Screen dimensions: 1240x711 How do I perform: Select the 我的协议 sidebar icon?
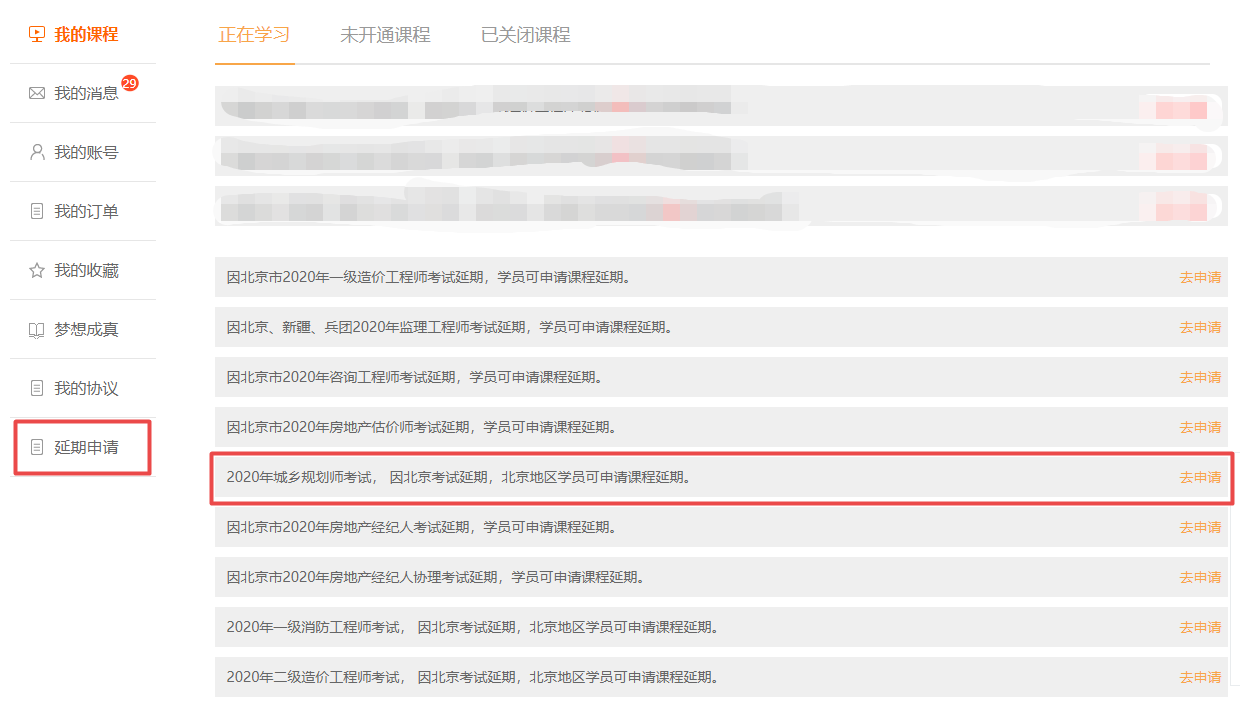[37, 388]
